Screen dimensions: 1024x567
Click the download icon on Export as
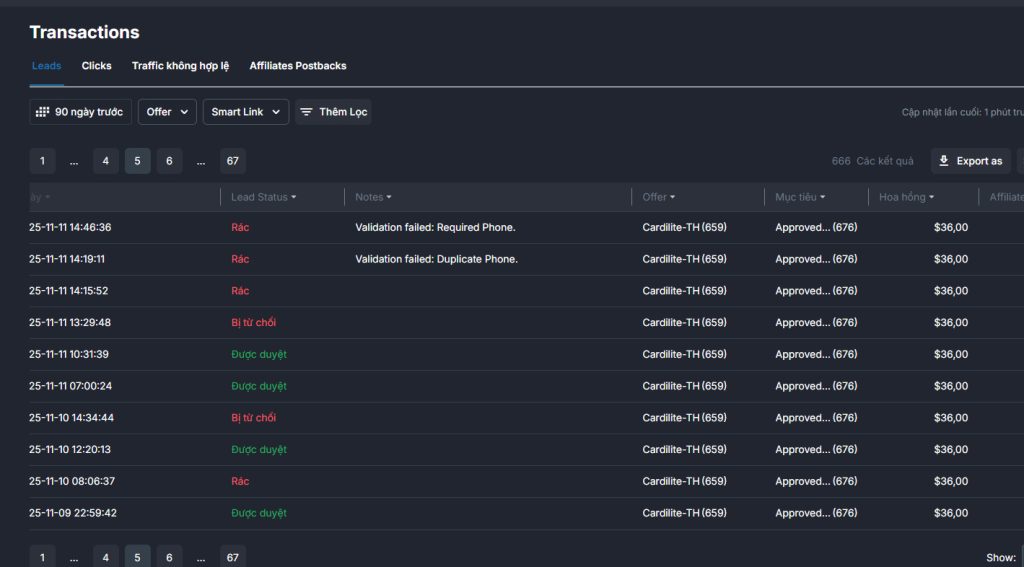[943, 161]
